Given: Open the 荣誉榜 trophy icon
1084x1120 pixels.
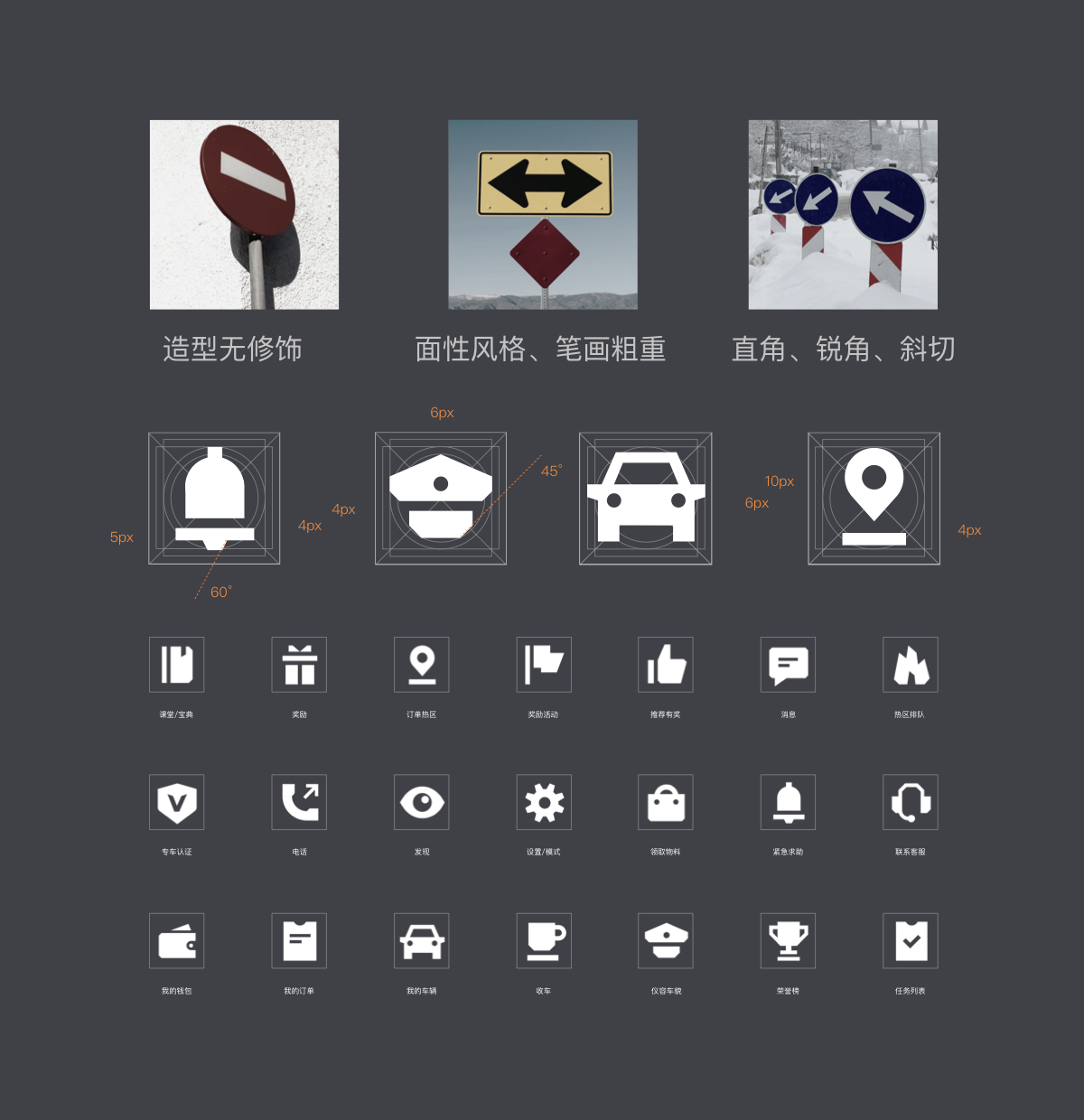Looking at the screenshot, I should (x=789, y=940).
